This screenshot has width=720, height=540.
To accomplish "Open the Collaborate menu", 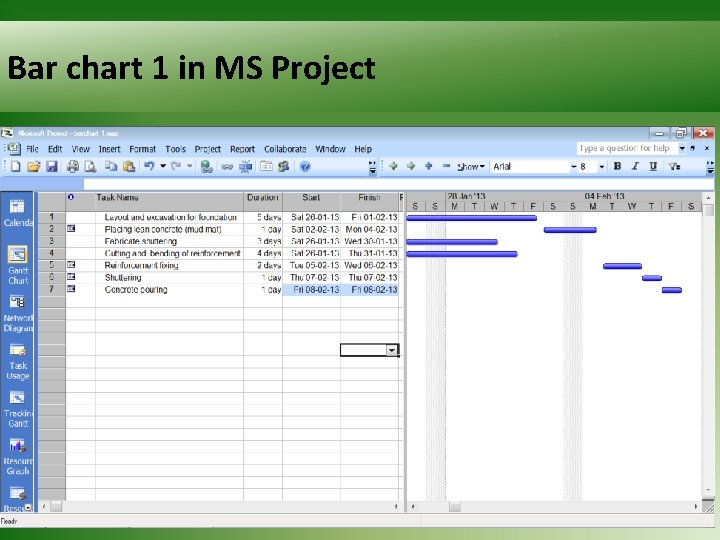I will pyautogui.click(x=285, y=149).
